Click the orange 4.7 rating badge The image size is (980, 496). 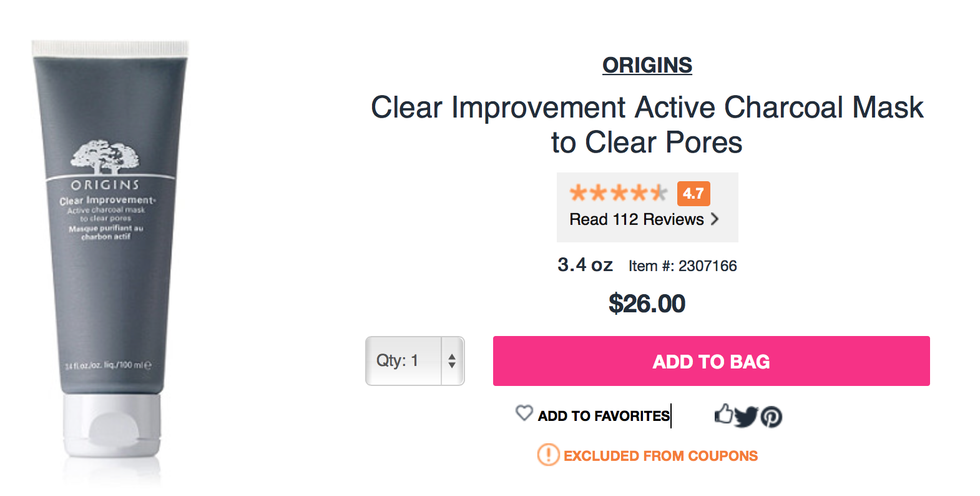click(x=693, y=193)
